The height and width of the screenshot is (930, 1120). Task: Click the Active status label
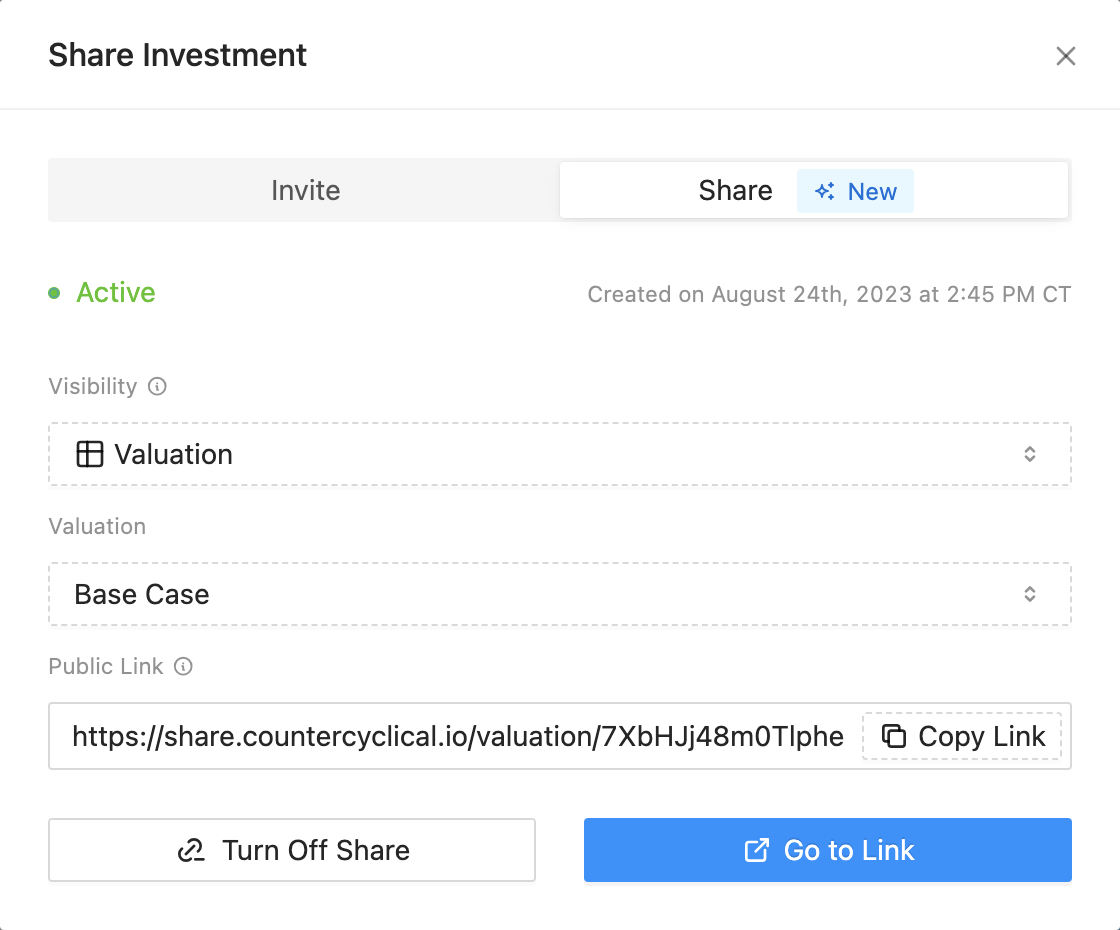point(116,293)
